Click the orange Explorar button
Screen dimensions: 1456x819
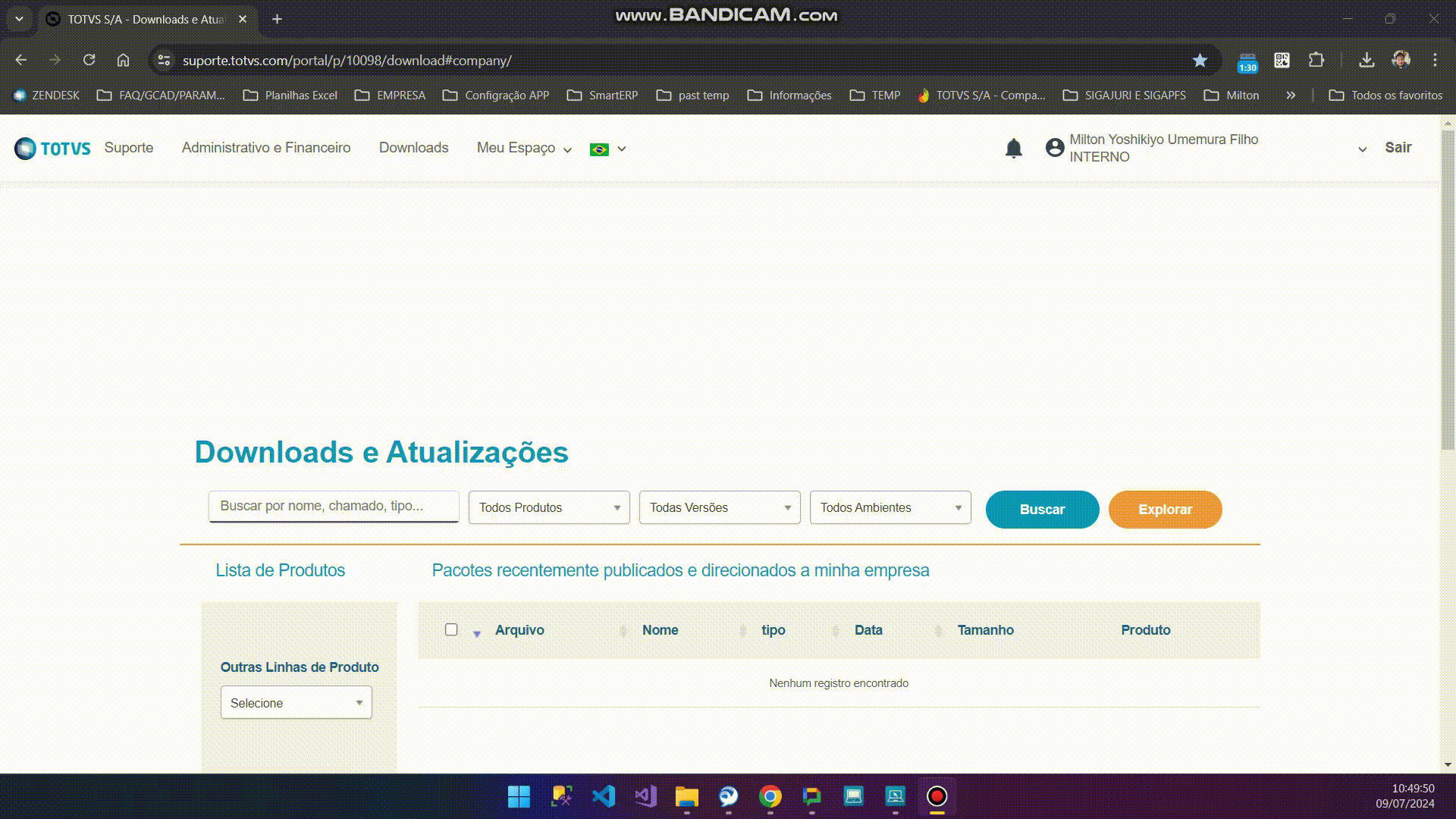point(1165,510)
